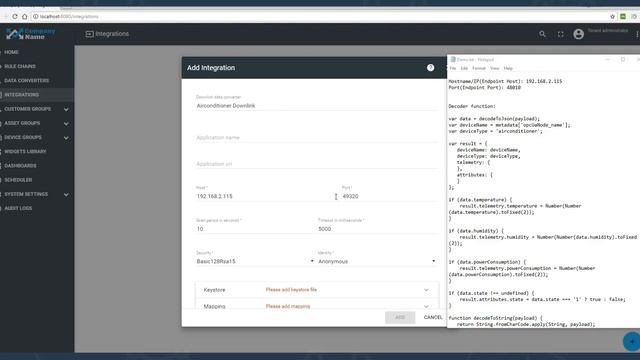Click the Application name field
The image size is (640, 360).
[x=316, y=138]
